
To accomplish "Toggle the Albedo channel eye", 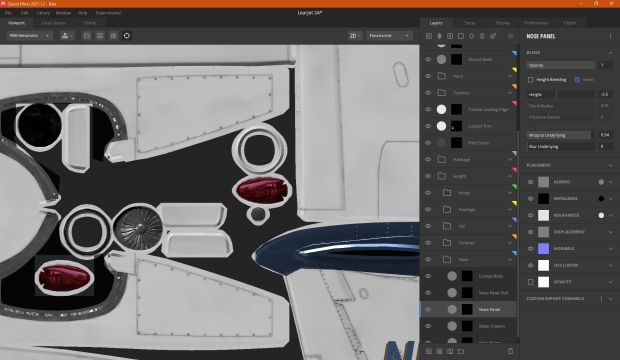I will 531,182.
